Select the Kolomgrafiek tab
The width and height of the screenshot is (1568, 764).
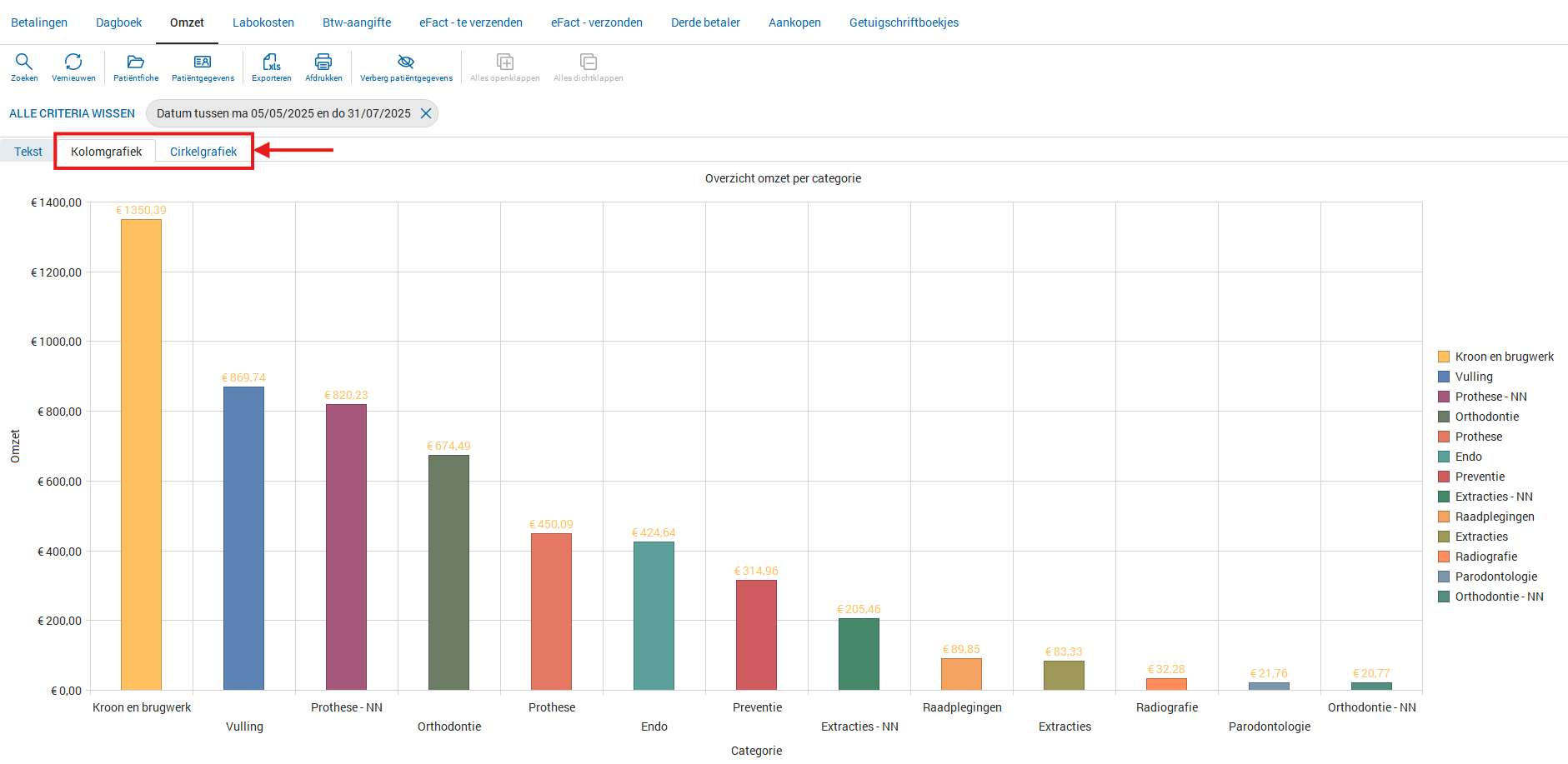(106, 152)
